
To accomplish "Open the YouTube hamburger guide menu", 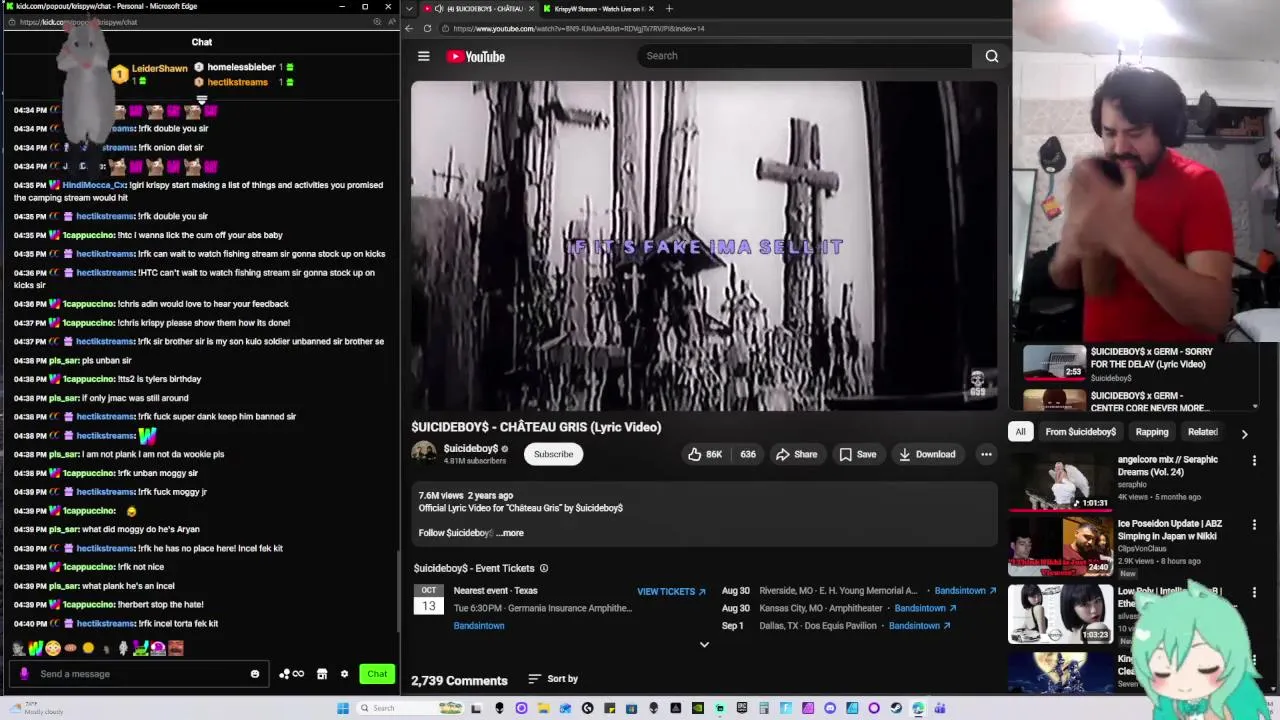I will click(x=424, y=56).
